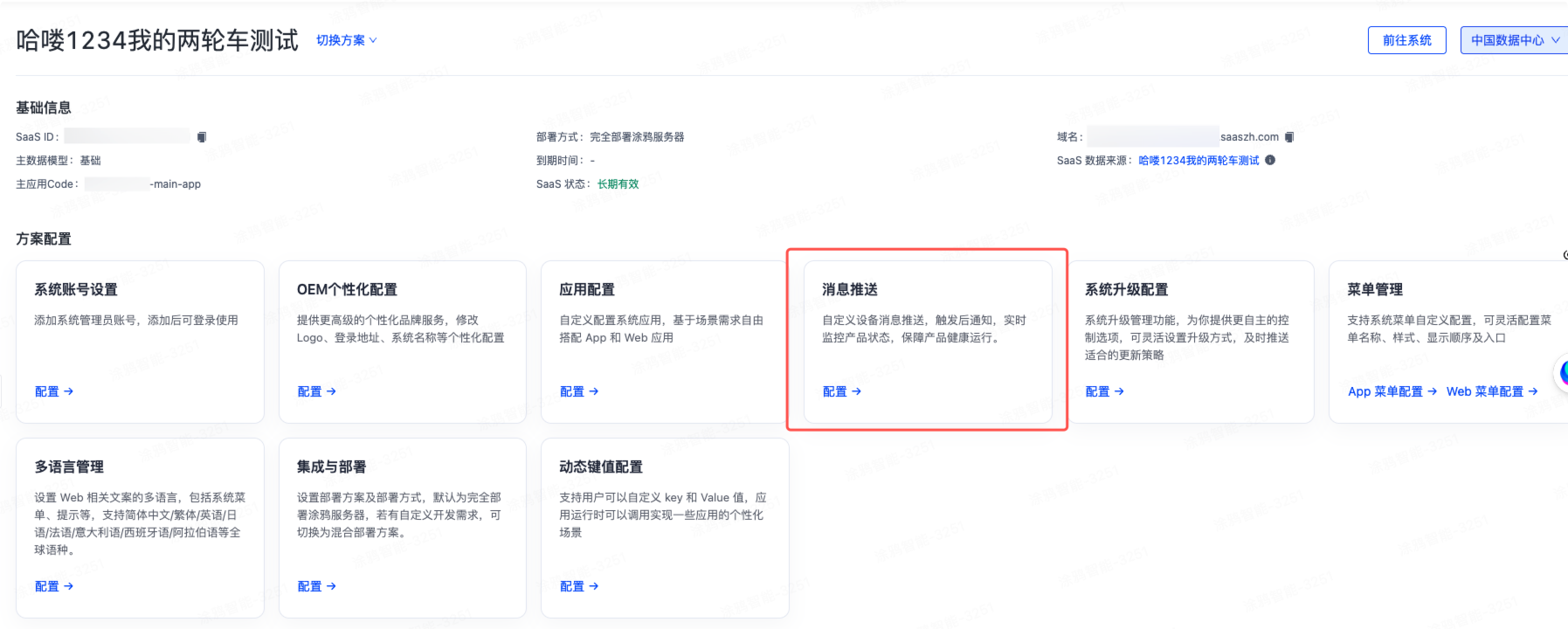This screenshot has height=629, width=1568.
Task: Open the App 菜单配置 link
Action: coord(1392,391)
